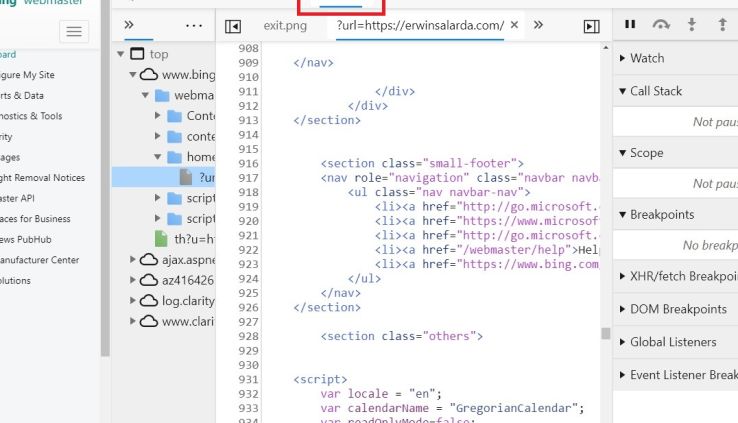Hide the debugger sidebar with toggle icon
This screenshot has height=423, width=738.
tap(591, 26)
